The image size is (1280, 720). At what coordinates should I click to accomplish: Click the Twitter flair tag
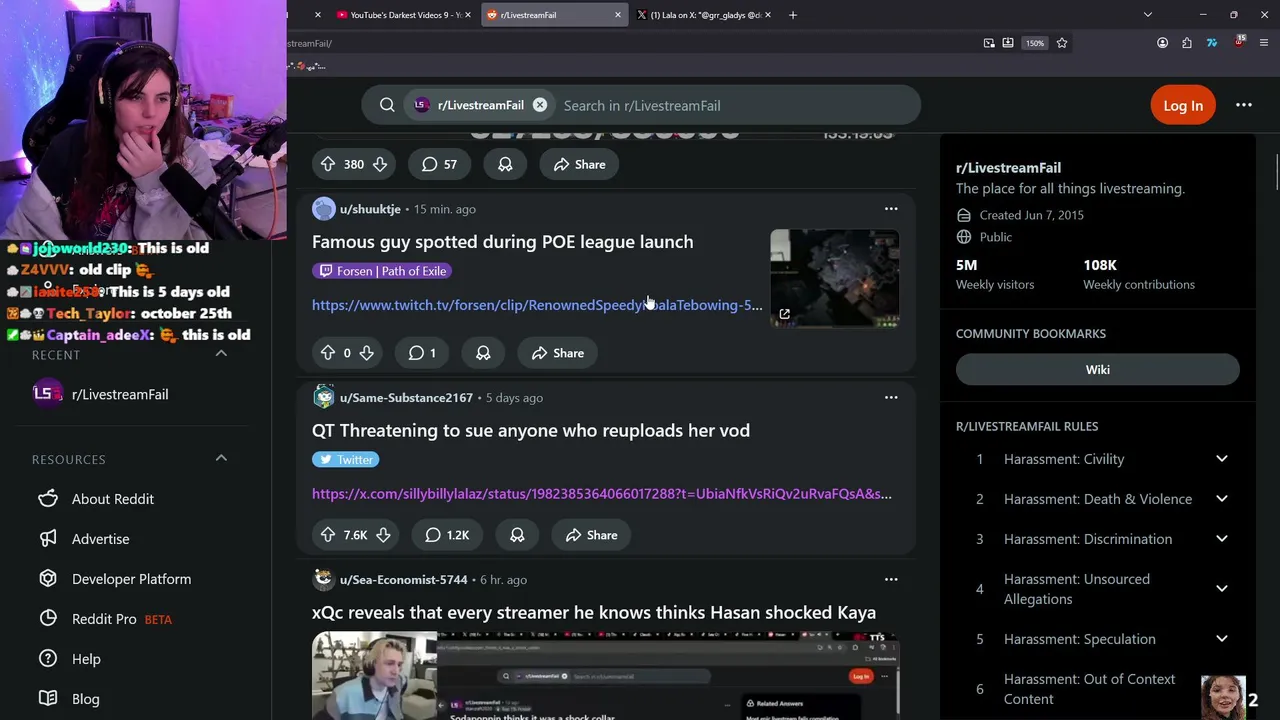coord(345,459)
